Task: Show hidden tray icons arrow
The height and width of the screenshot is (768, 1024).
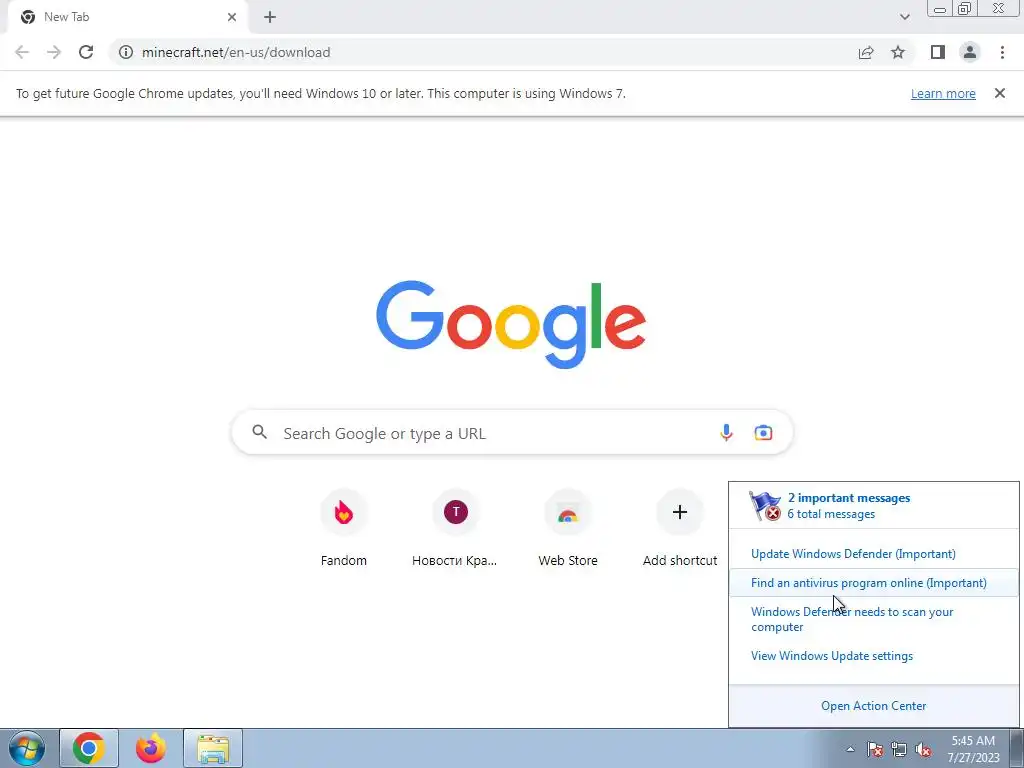Action: click(850, 749)
